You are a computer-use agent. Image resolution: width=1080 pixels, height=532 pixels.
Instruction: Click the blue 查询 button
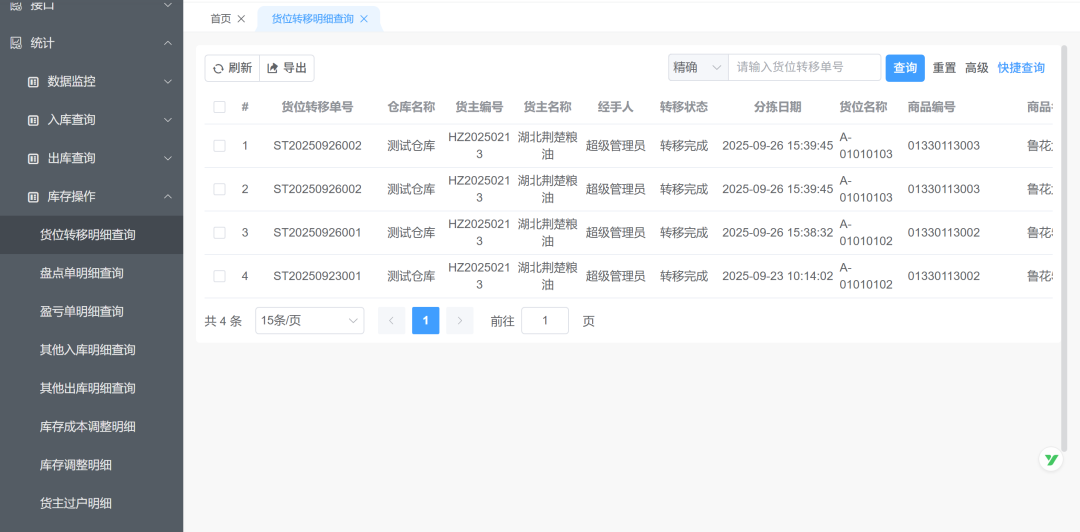coord(905,68)
